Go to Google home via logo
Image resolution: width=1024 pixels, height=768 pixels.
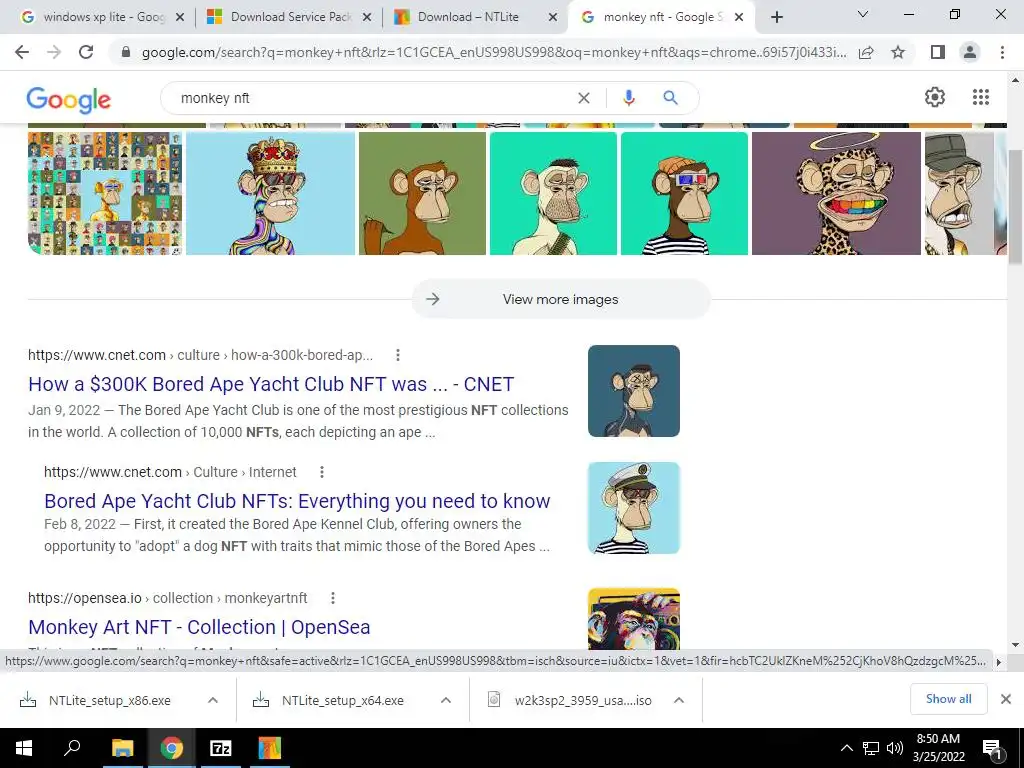(69, 99)
